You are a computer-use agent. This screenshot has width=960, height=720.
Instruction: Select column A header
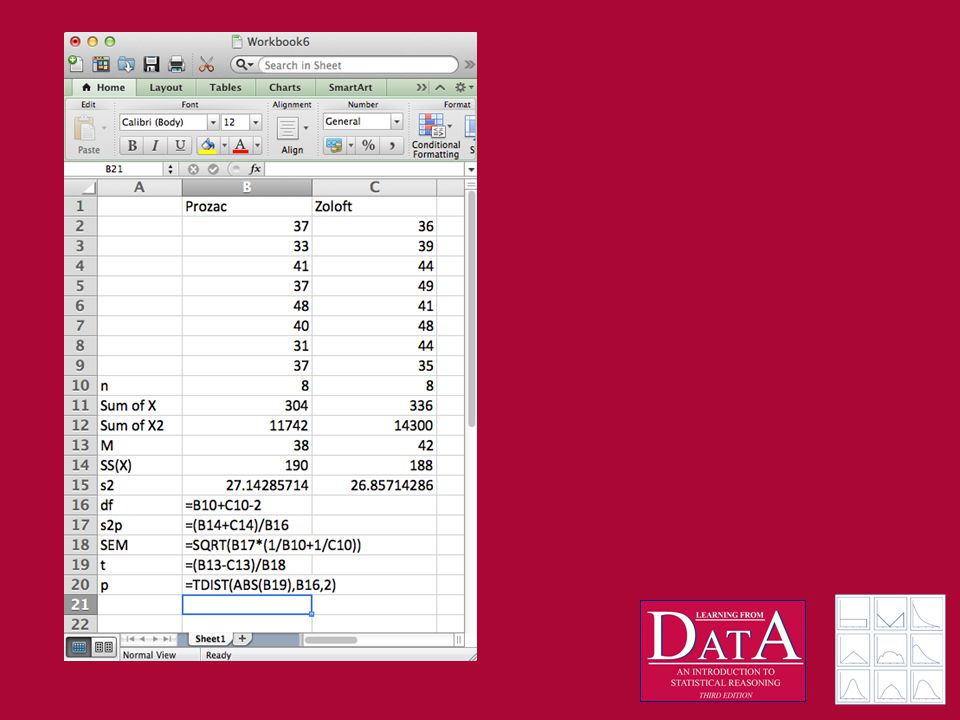(x=140, y=187)
